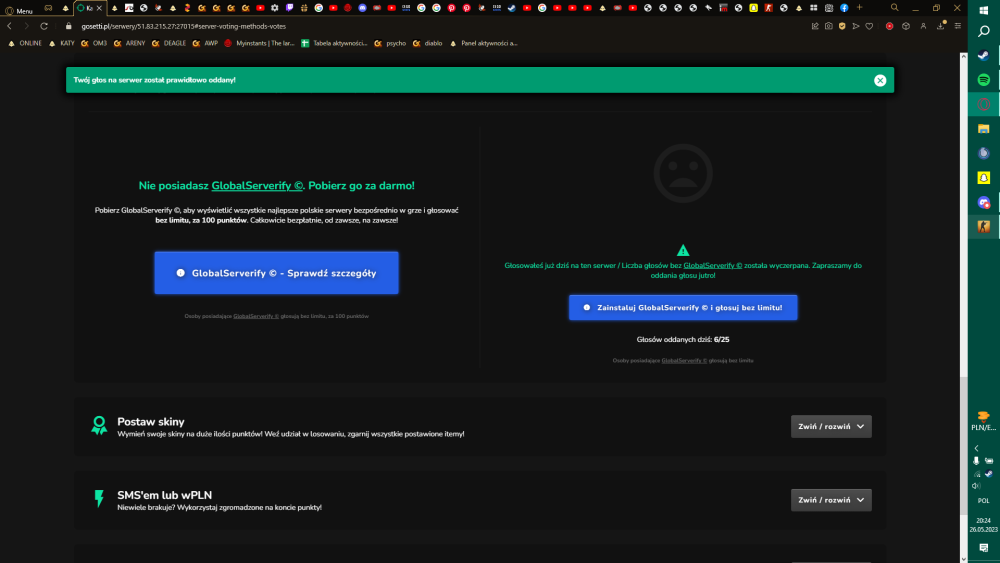Screen dimensions: 1000x563
Task: Click the Postaw skiny heading
Action: tap(151, 421)
